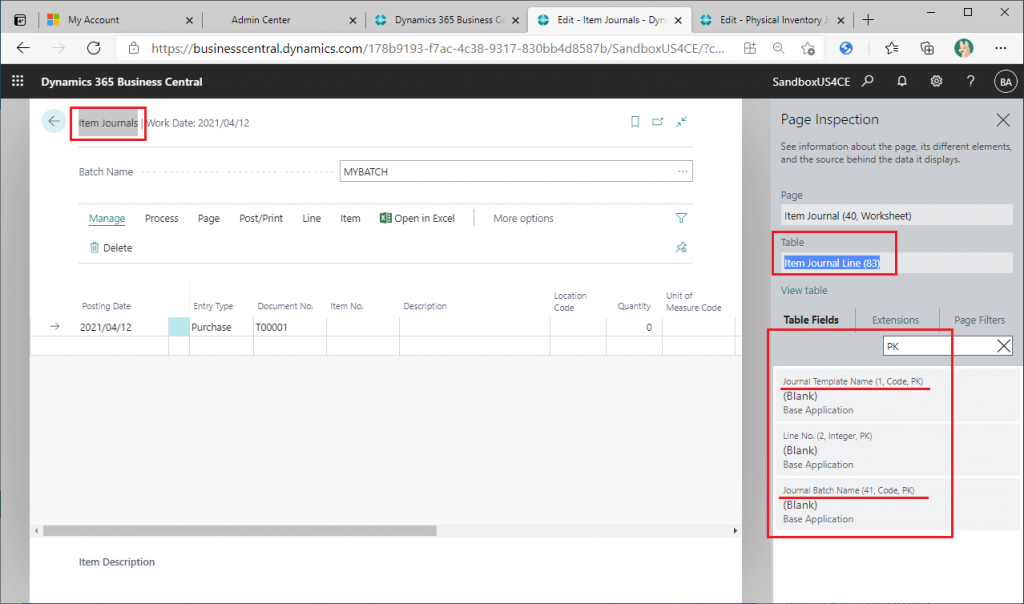Image resolution: width=1024 pixels, height=604 pixels.
Task: Open the app launcher waffle menu
Action: [x=18, y=81]
